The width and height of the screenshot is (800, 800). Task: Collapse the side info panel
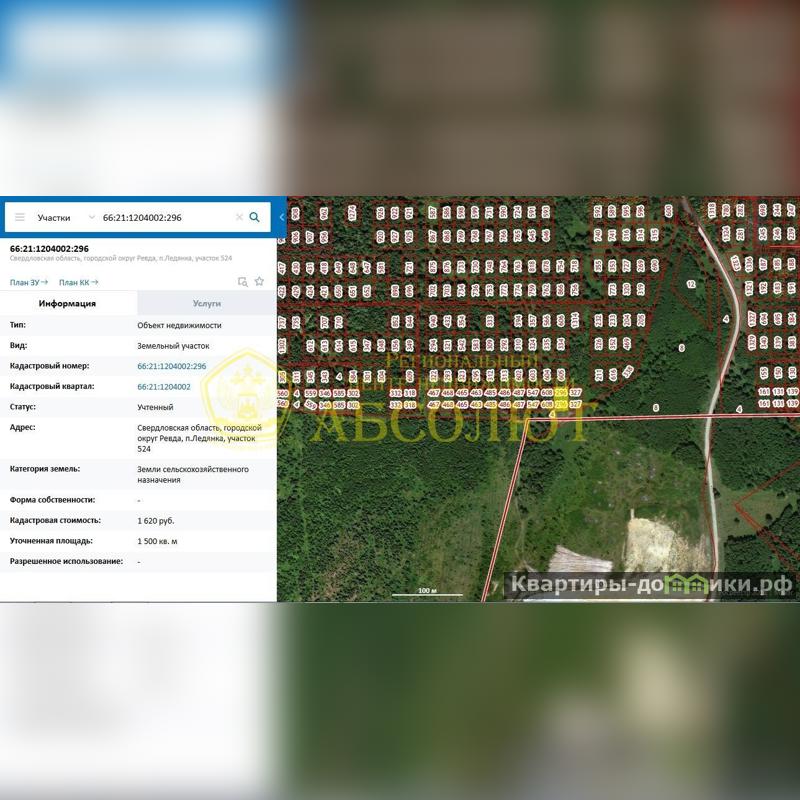click(x=282, y=217)
